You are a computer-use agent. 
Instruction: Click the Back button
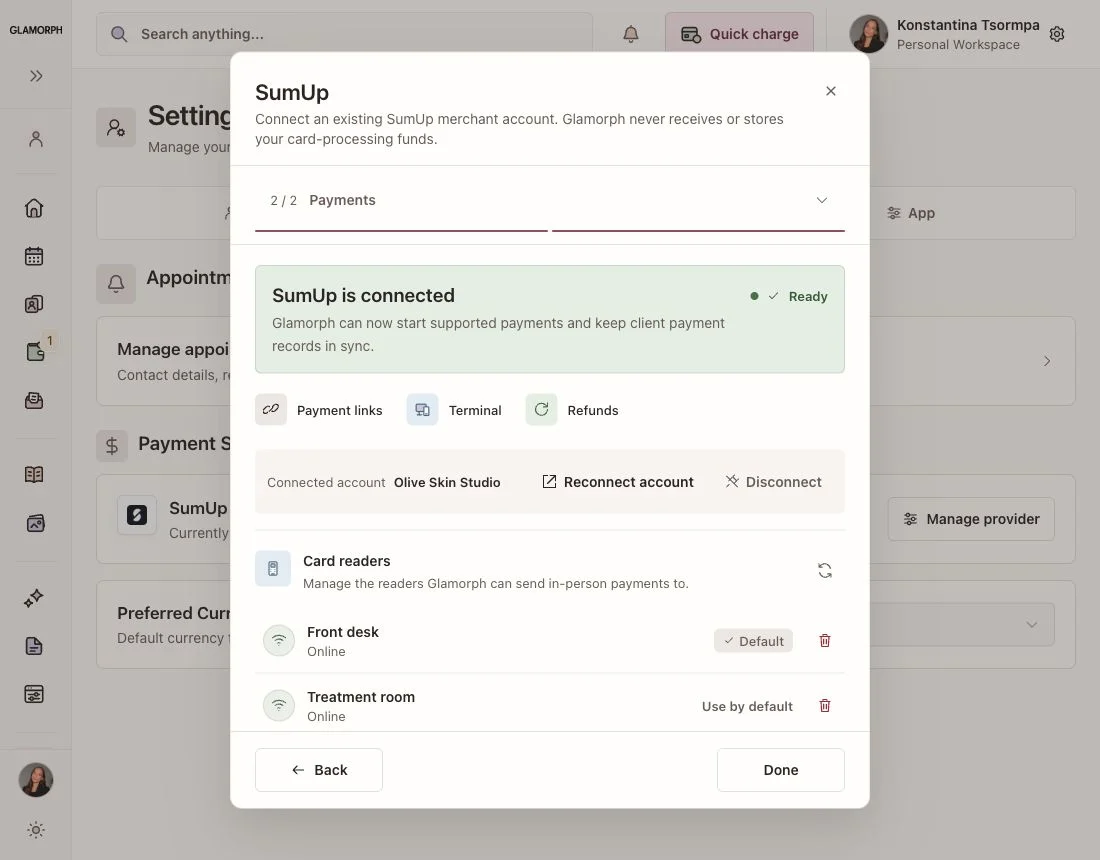point(319,770)
